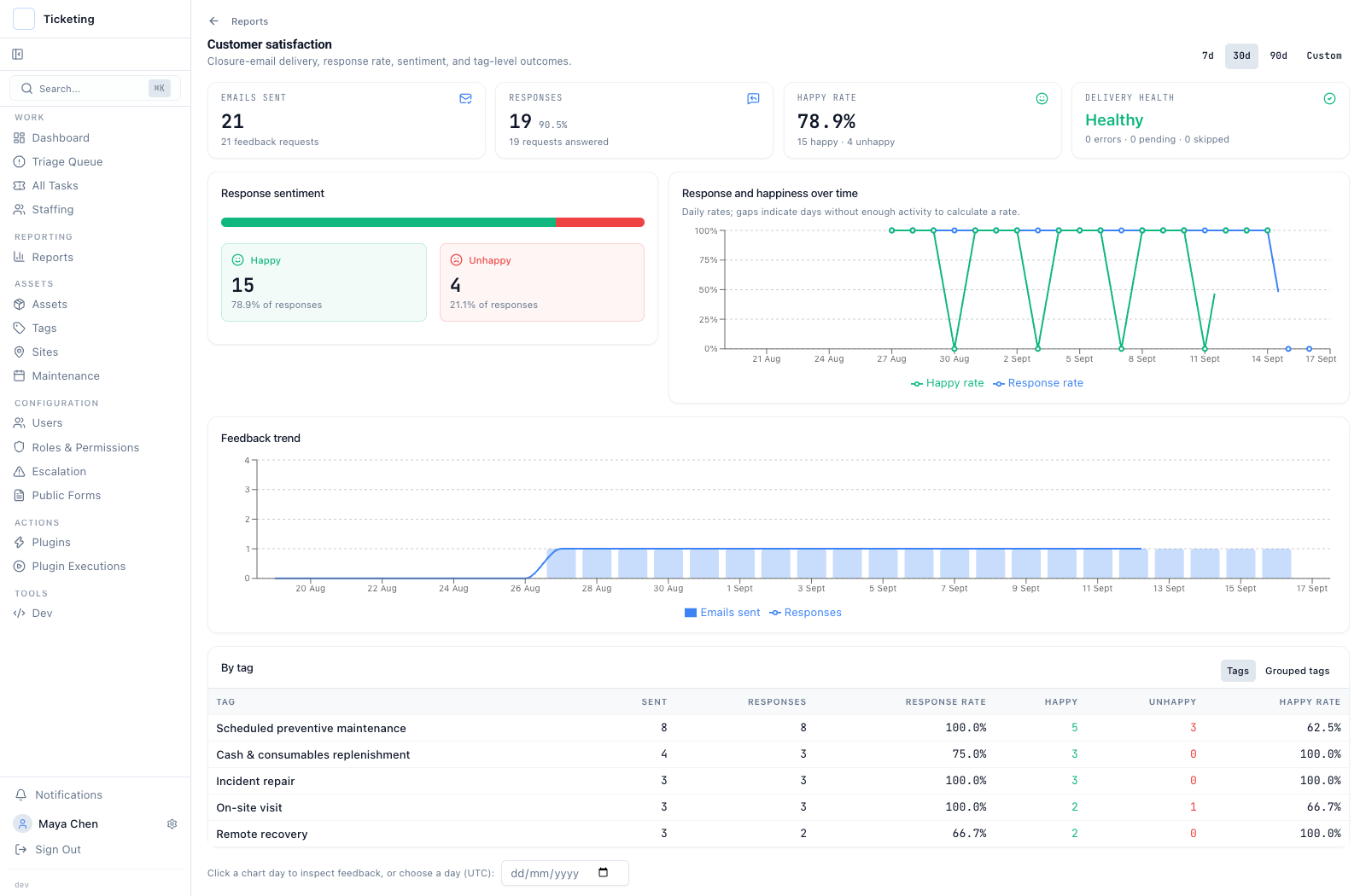Image resolution: width=1366 pixels, height=896 pixels.
Task: Click the Staffing people icon
Action: (x=20, y=210)
